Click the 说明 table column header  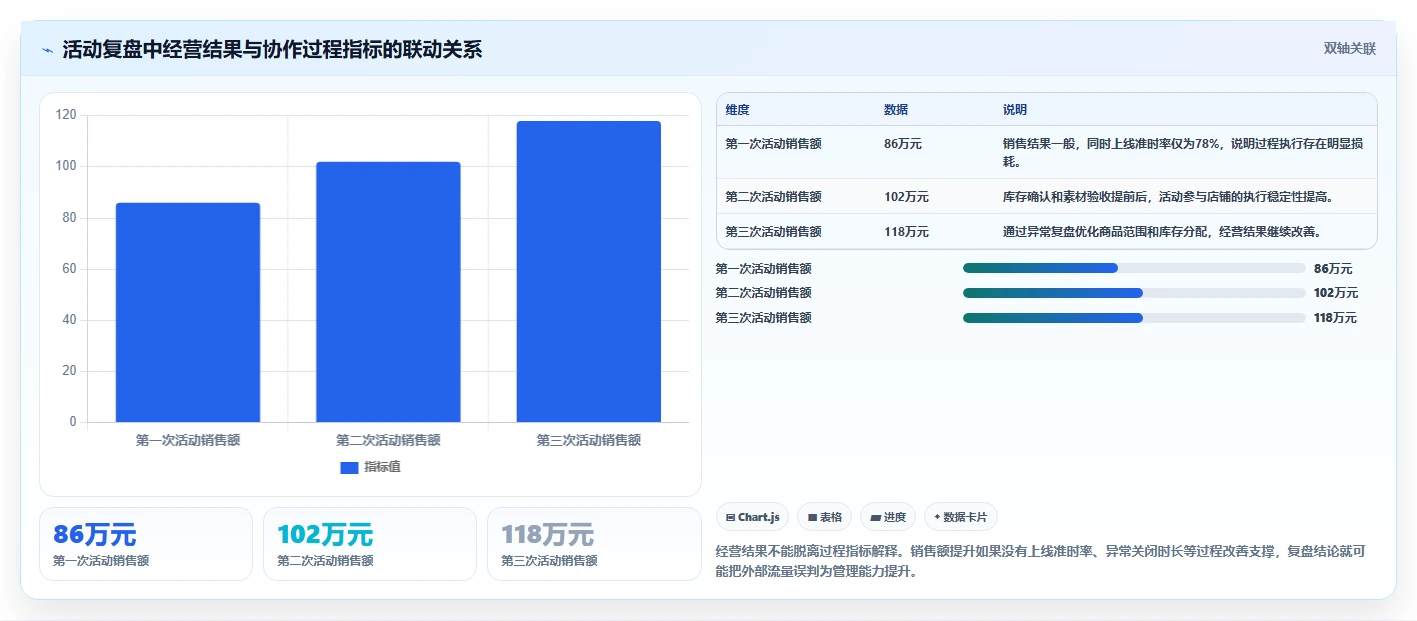pyautogui.click(x=1015, y=110)
